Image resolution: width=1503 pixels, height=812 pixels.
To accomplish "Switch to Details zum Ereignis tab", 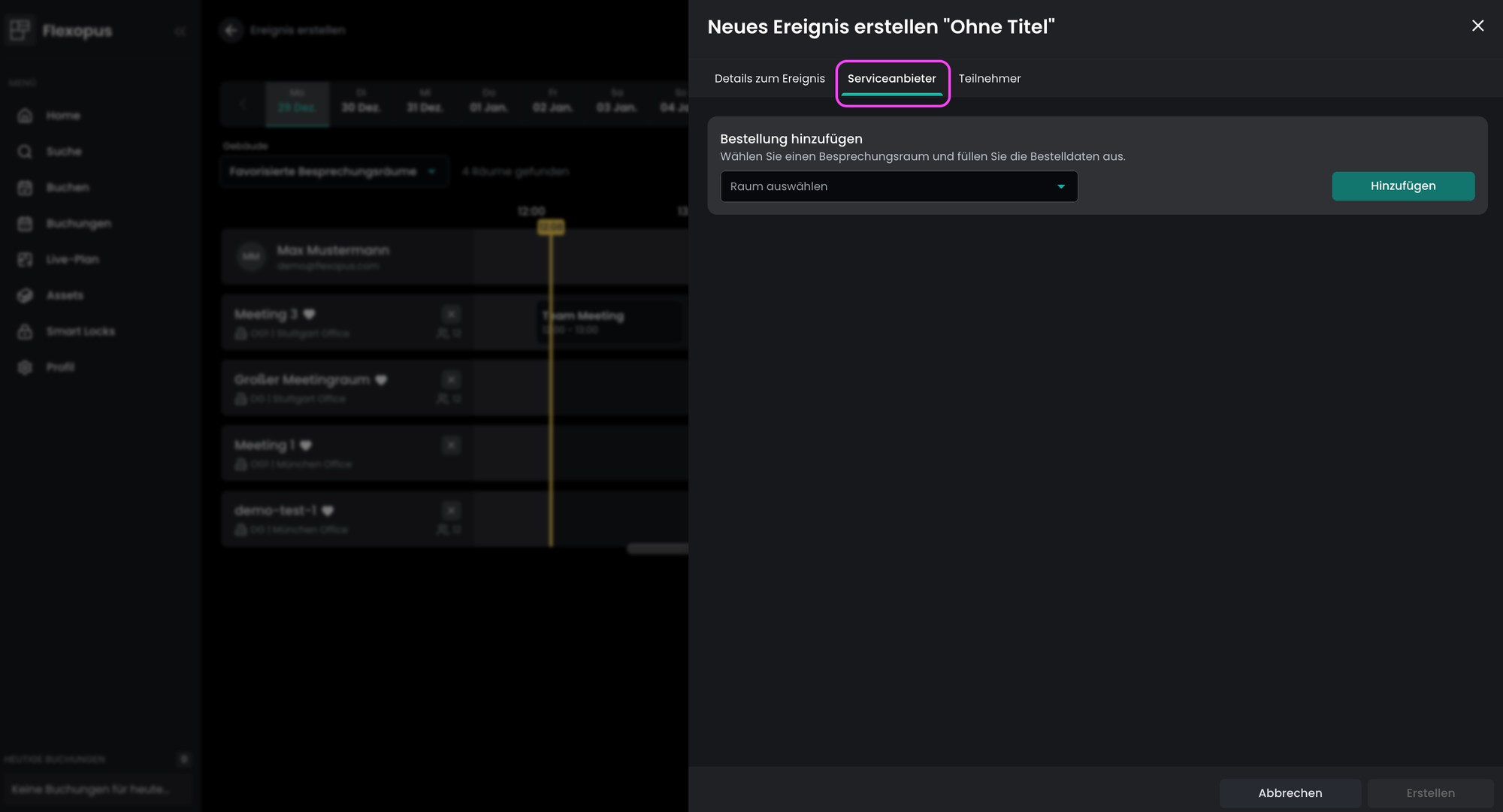I will tap(770, 79).
